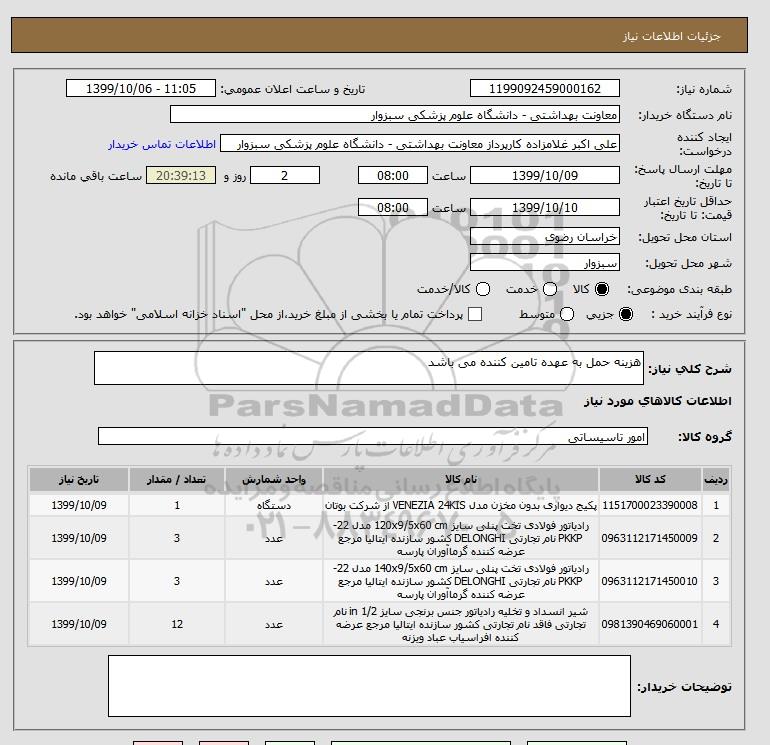
Task: Click the کد کالا column header
Action: coord(650,479)
